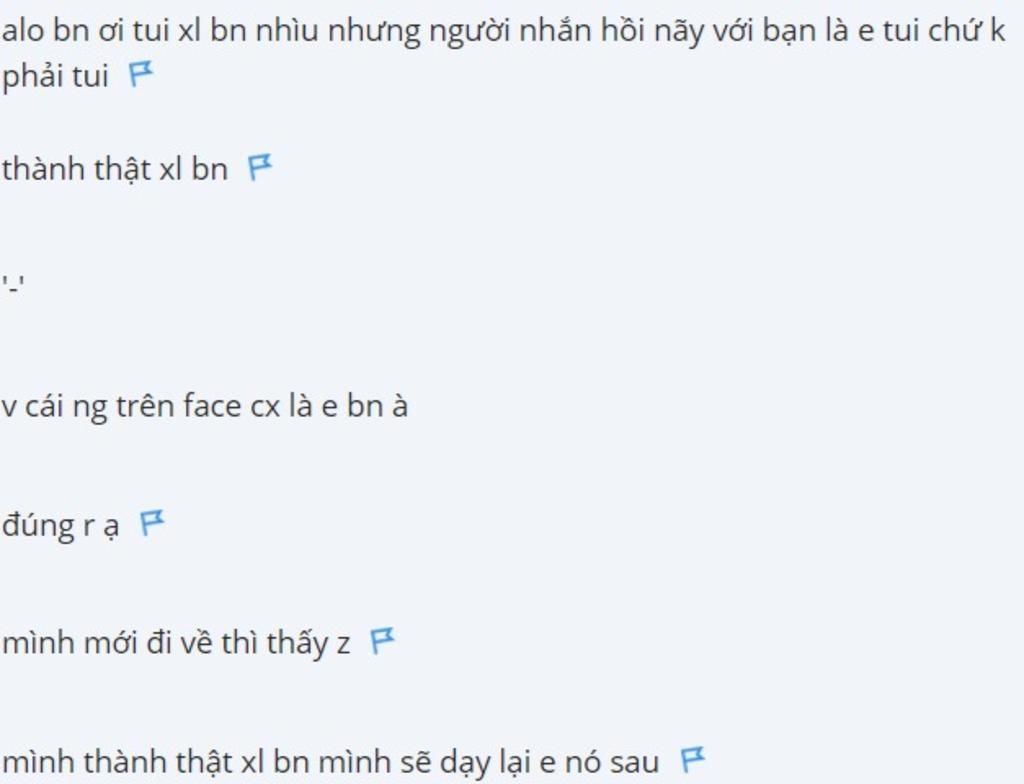
Task: Click the short "thành thật xl bn" message text
Action: 115,169
